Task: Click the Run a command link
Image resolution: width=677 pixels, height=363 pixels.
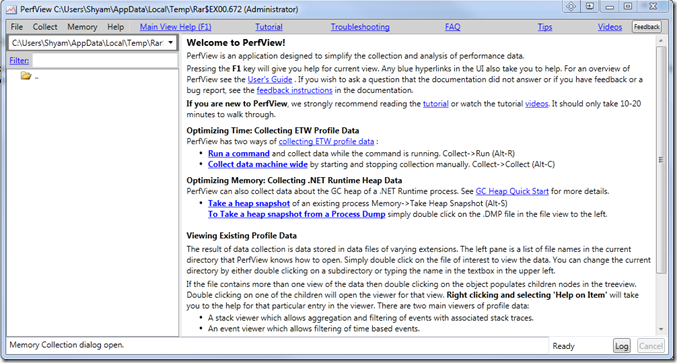Action: coord(238,153)
